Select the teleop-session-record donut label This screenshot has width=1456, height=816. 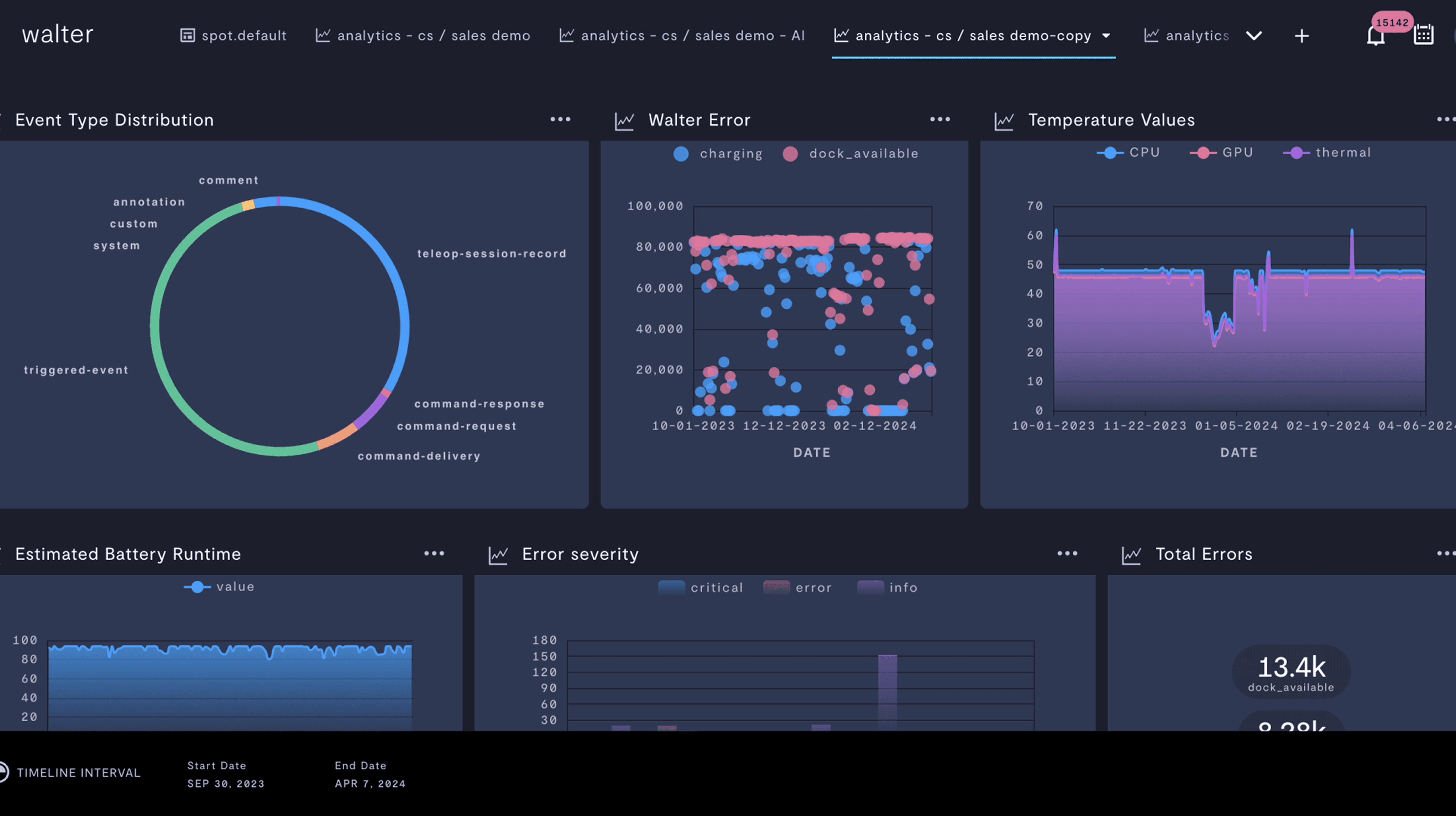coord(492,254)
